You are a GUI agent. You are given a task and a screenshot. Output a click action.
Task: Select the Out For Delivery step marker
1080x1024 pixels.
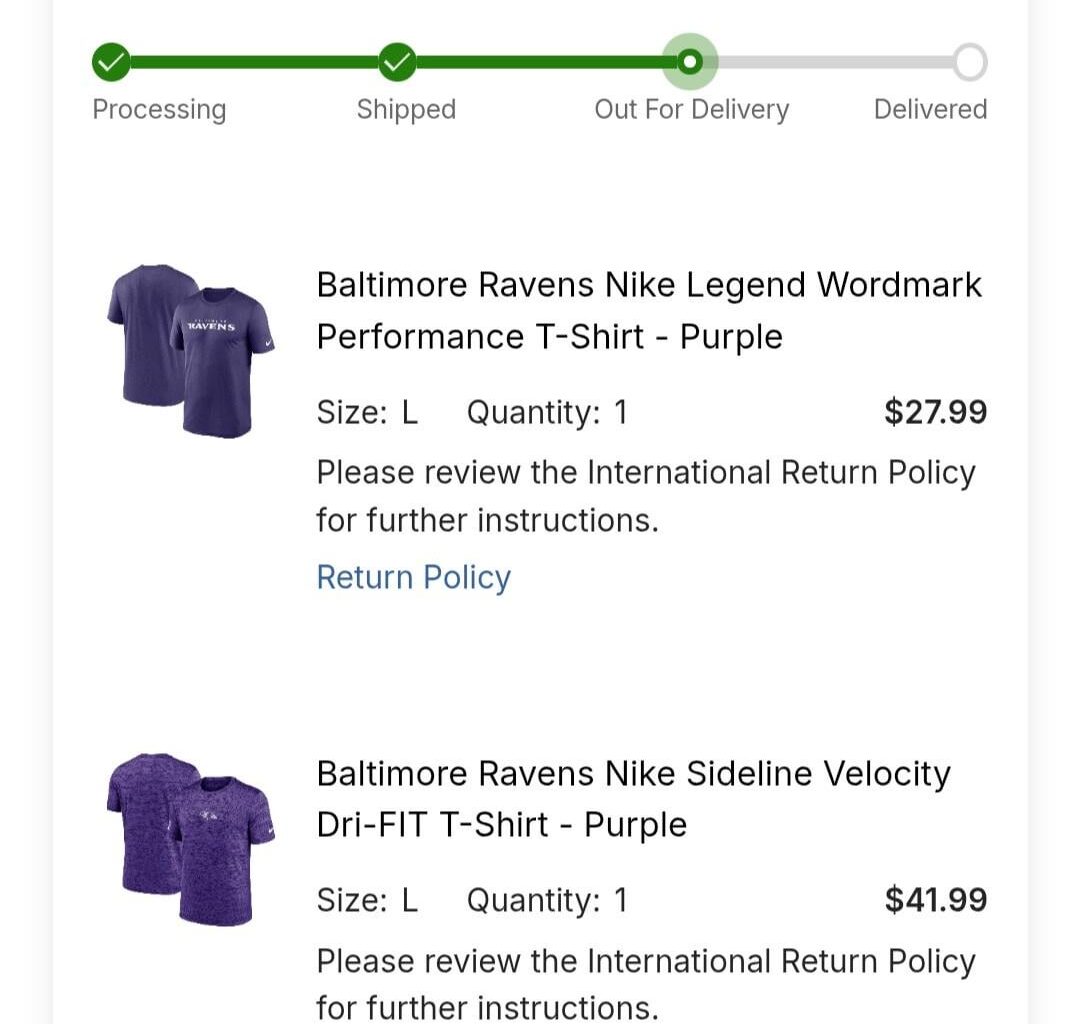point(690,62)
